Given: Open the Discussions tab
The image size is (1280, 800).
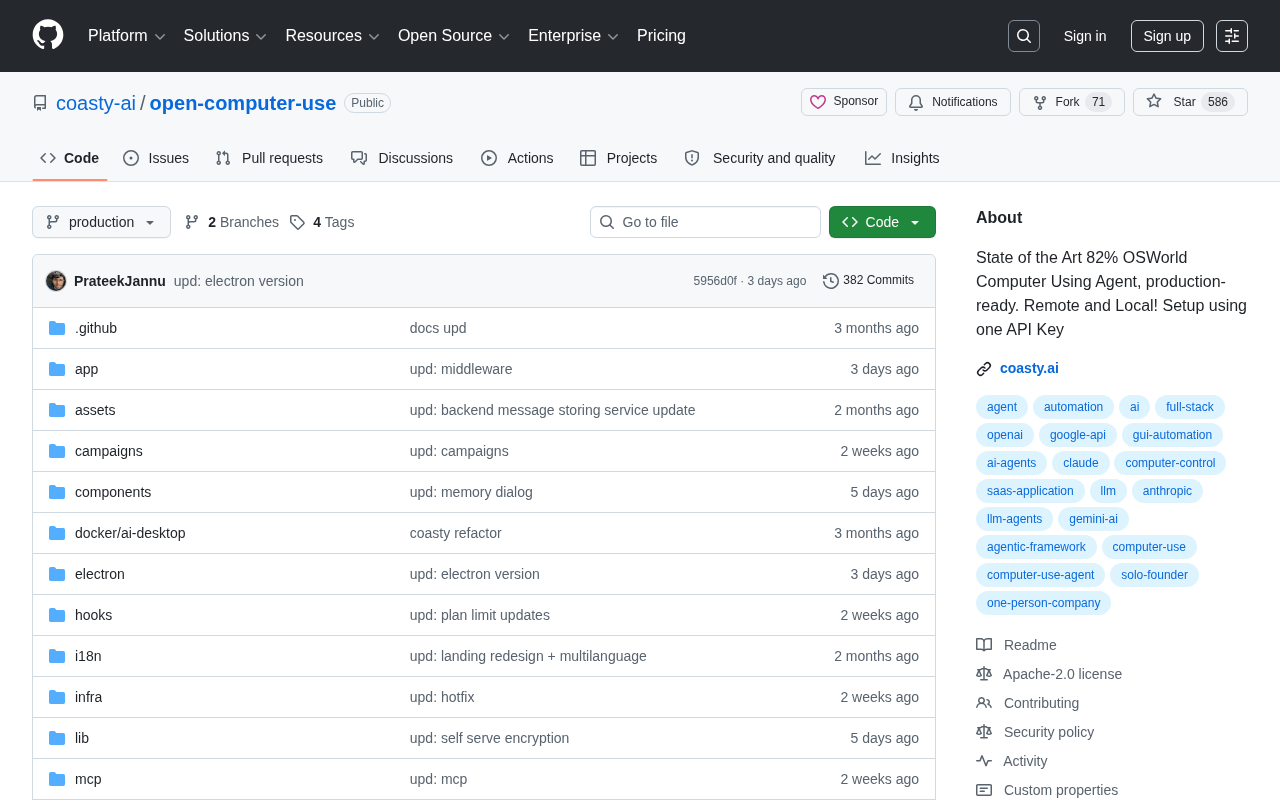Looking at the screenshot, I should tap(402, 158).
